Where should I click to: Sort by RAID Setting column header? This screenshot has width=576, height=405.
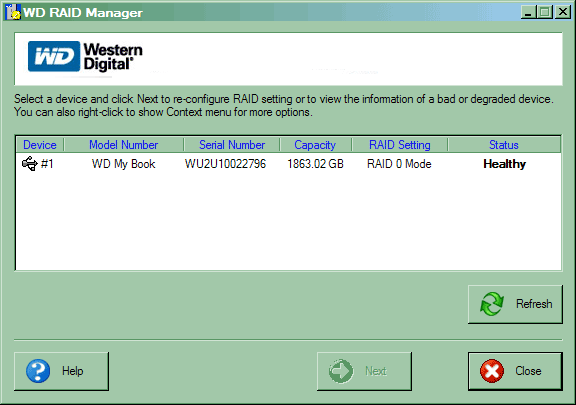tap(400, 145)
